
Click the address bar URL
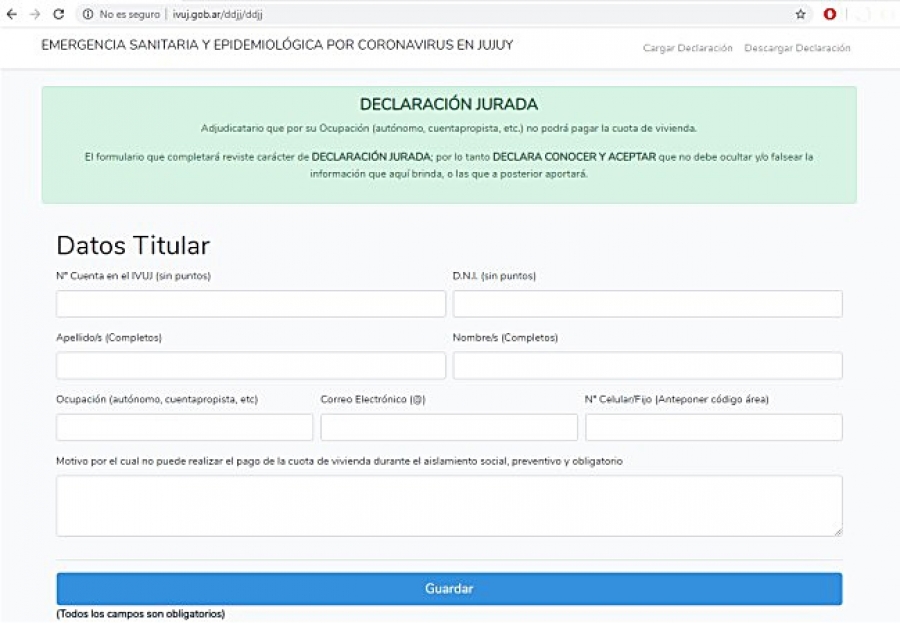[218, 15]
